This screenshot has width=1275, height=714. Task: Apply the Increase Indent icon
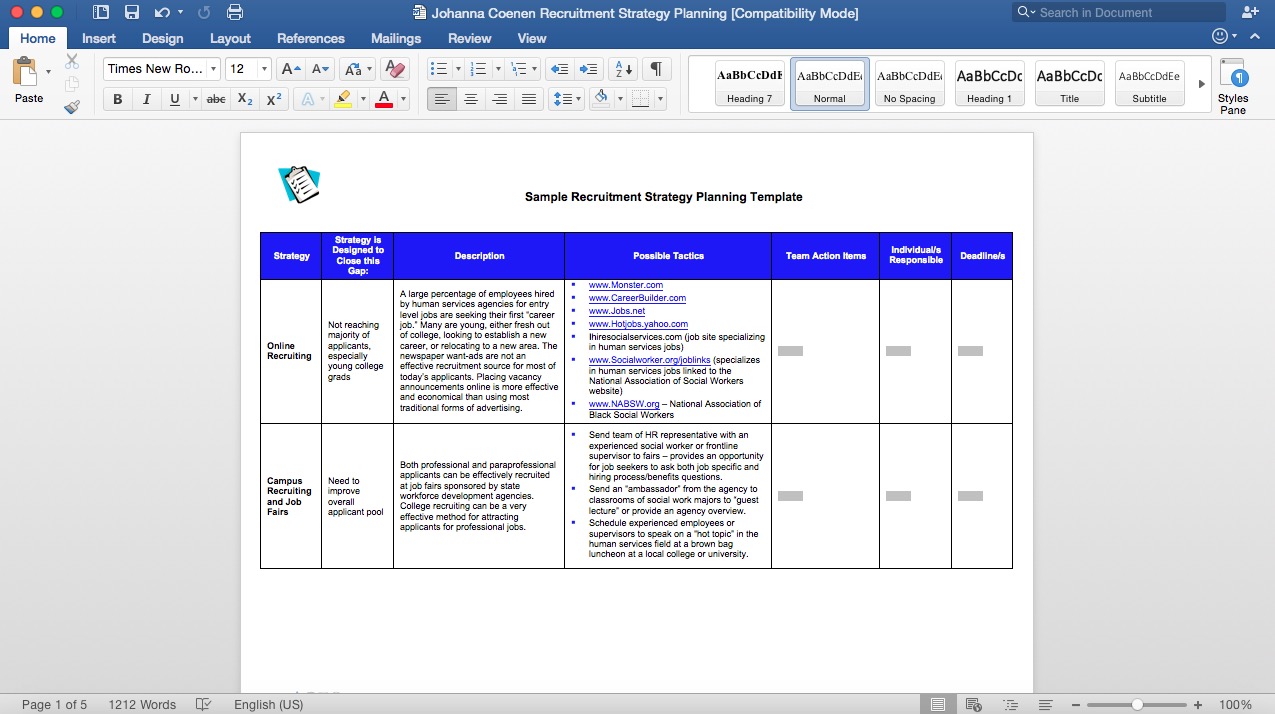[589, 69]
